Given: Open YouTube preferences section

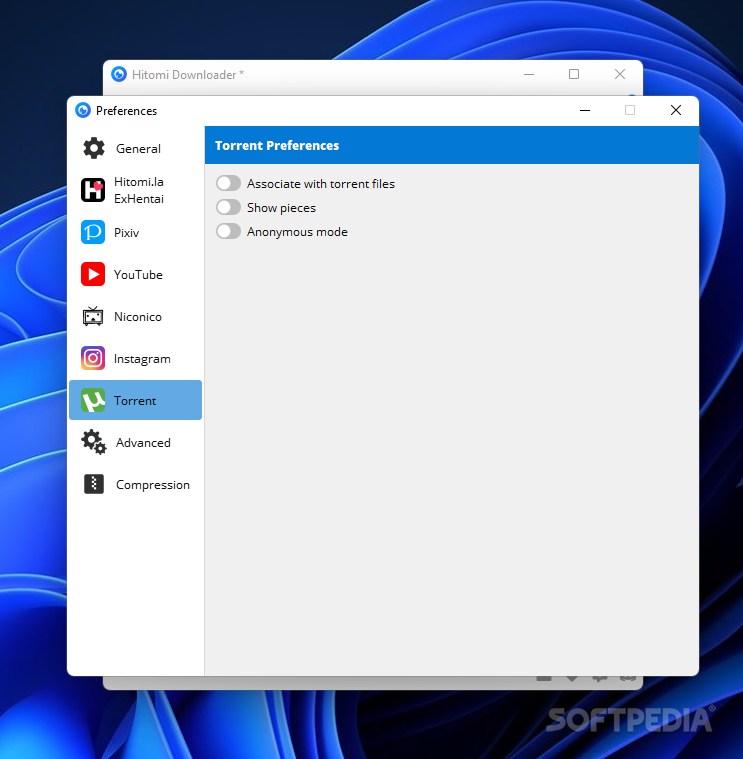Looking at the screenshot, I should point(136,274).
